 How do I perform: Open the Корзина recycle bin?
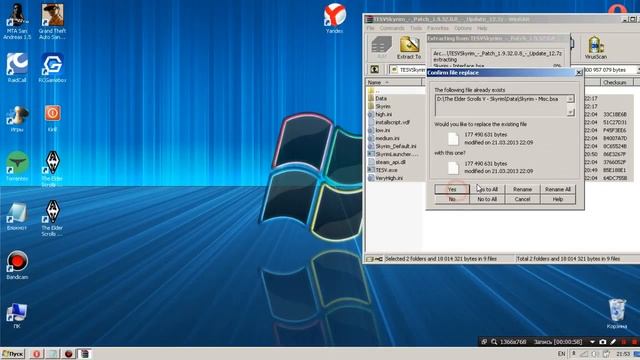[616, 313]
